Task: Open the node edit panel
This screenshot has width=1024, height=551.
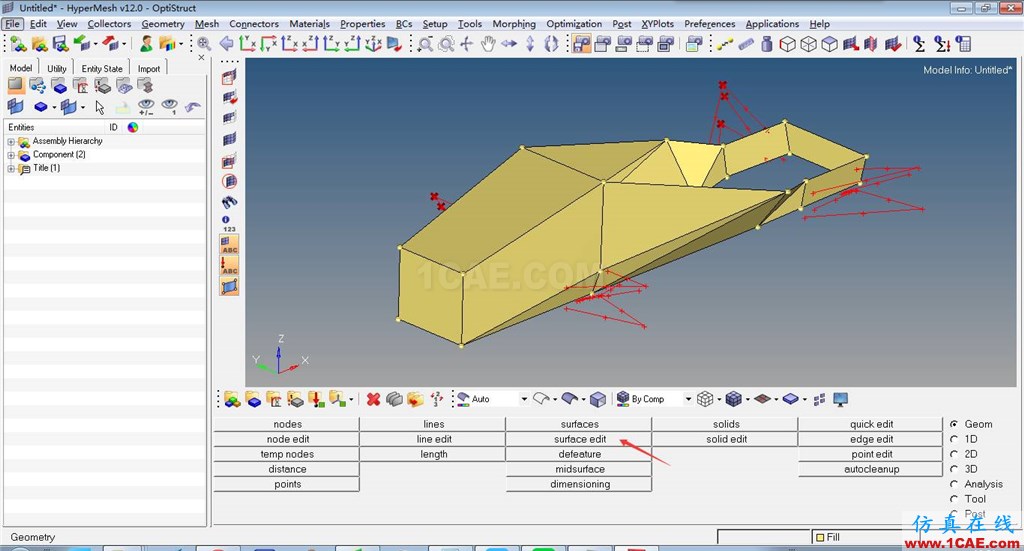Action: pyautogui.click(x=287, y=439)
